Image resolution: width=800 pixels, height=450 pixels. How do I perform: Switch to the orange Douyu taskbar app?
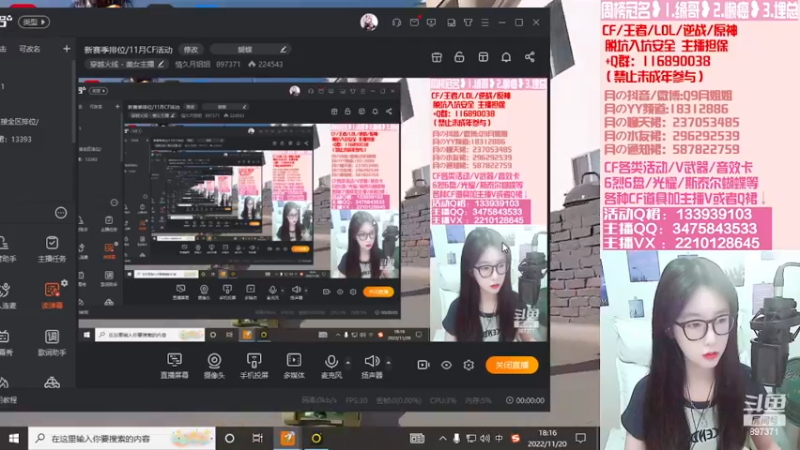[287, 438]
